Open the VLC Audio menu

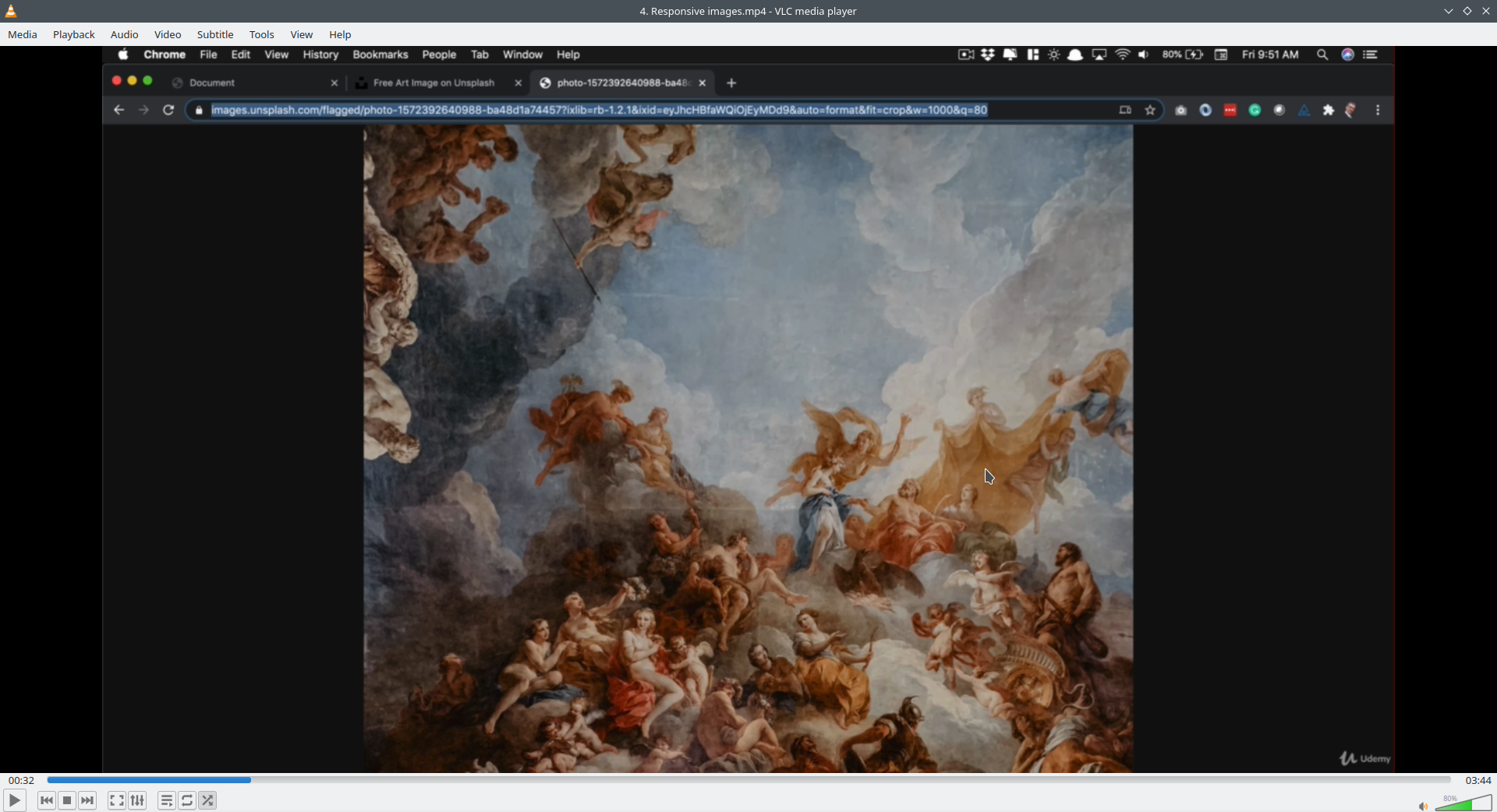[125, 34]
